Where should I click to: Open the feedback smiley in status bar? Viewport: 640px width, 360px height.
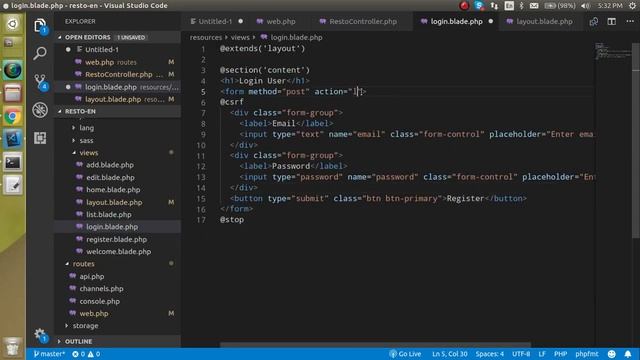pos(611,354)
